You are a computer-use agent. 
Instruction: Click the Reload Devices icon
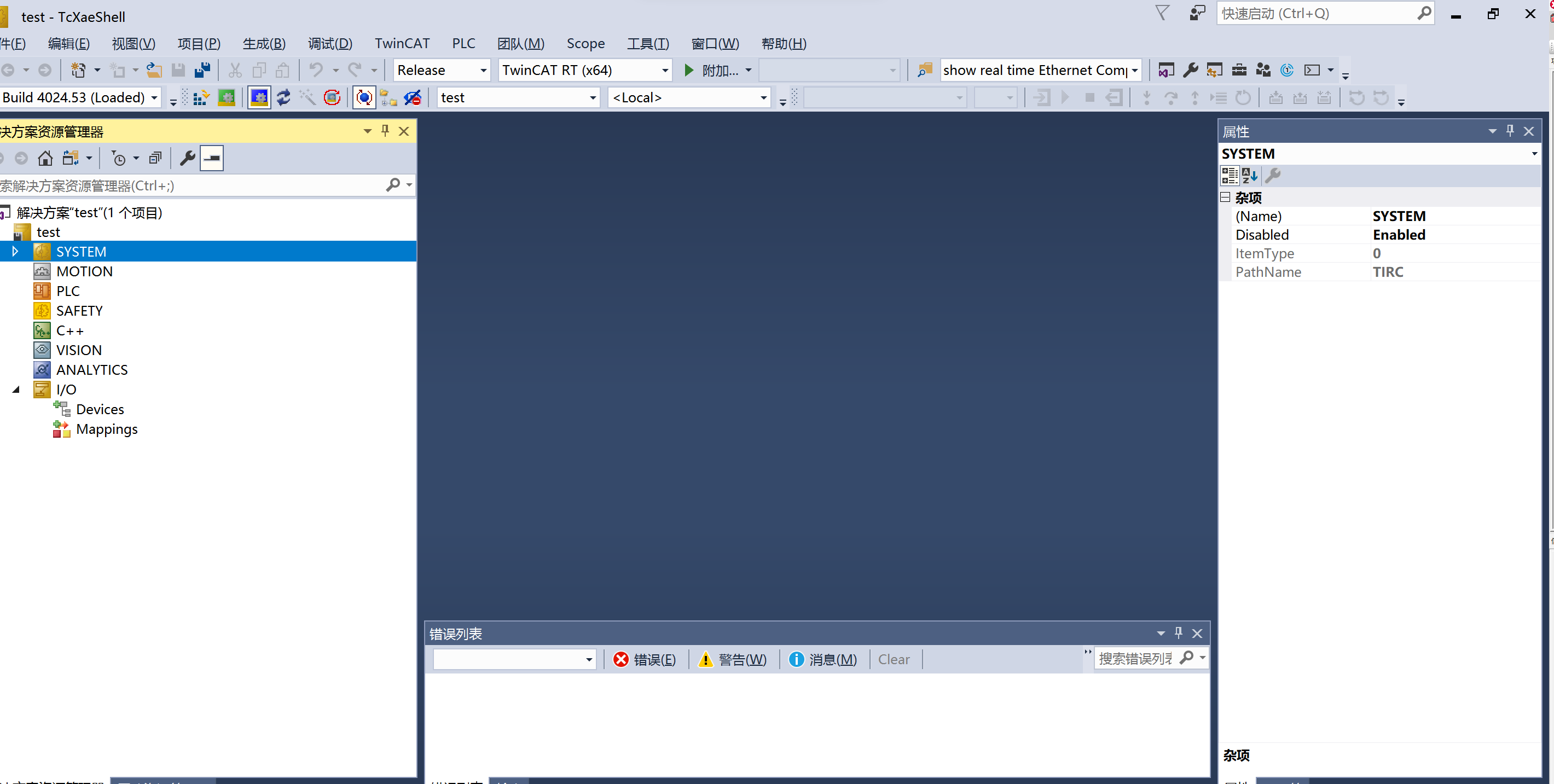(283, 98)
